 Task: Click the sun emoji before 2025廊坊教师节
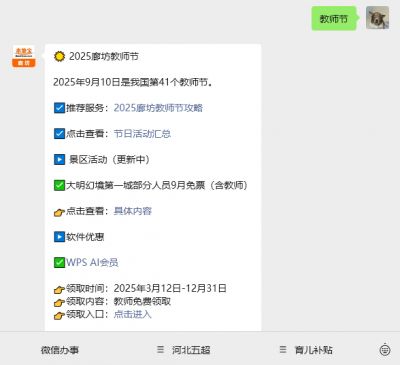(x=59, y=56)
